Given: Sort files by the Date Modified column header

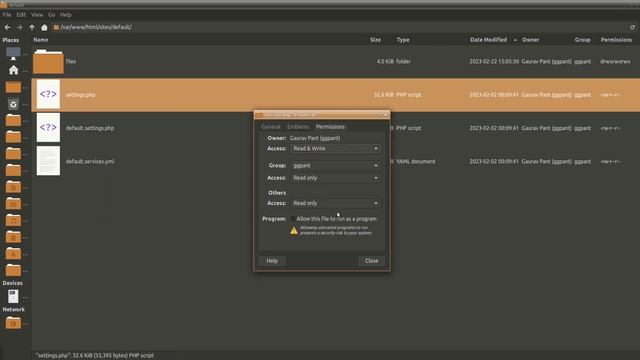Looking at the screenshot, I should tap(488, 40).
